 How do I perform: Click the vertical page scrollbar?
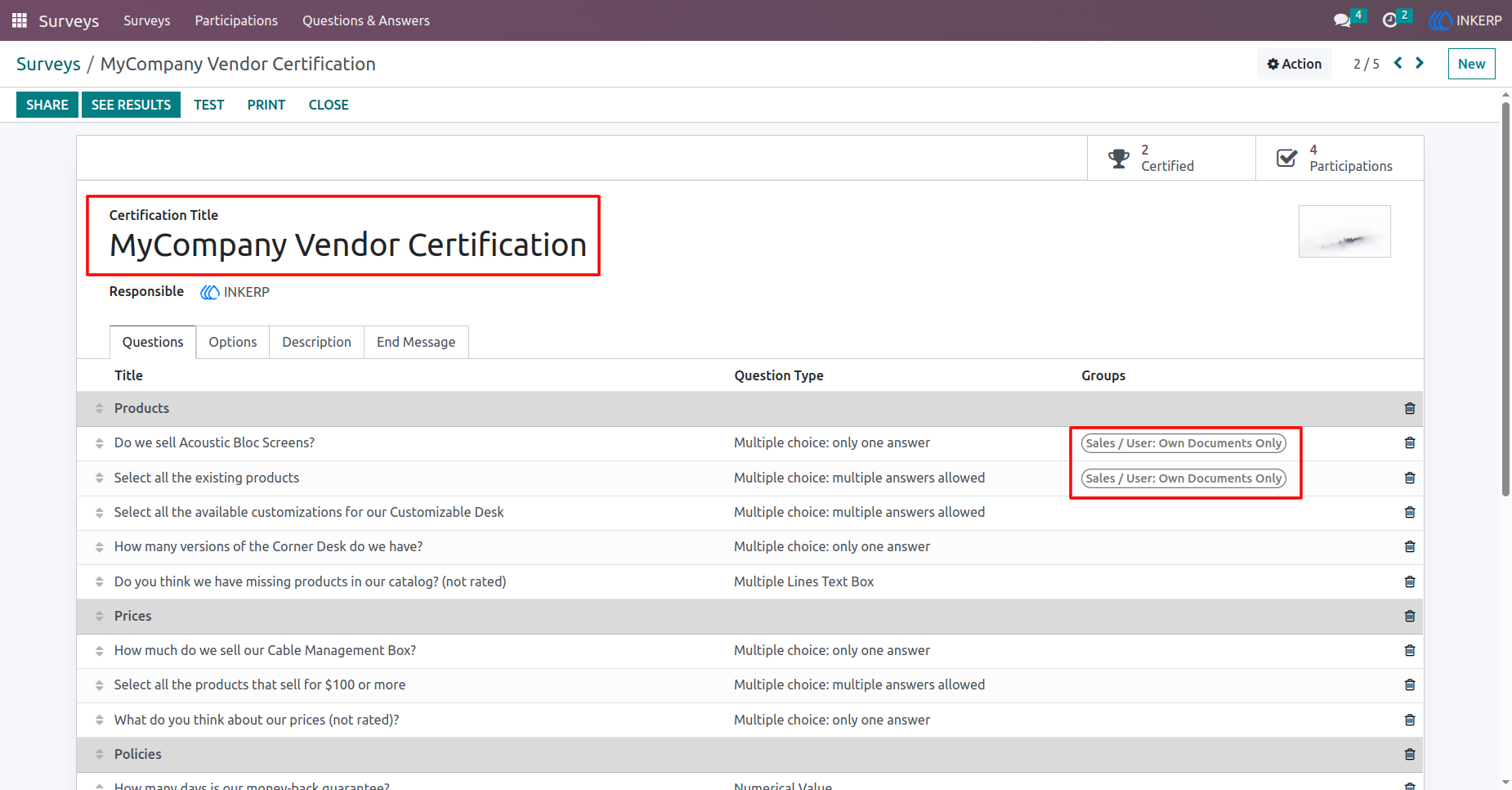[1505, 299]
